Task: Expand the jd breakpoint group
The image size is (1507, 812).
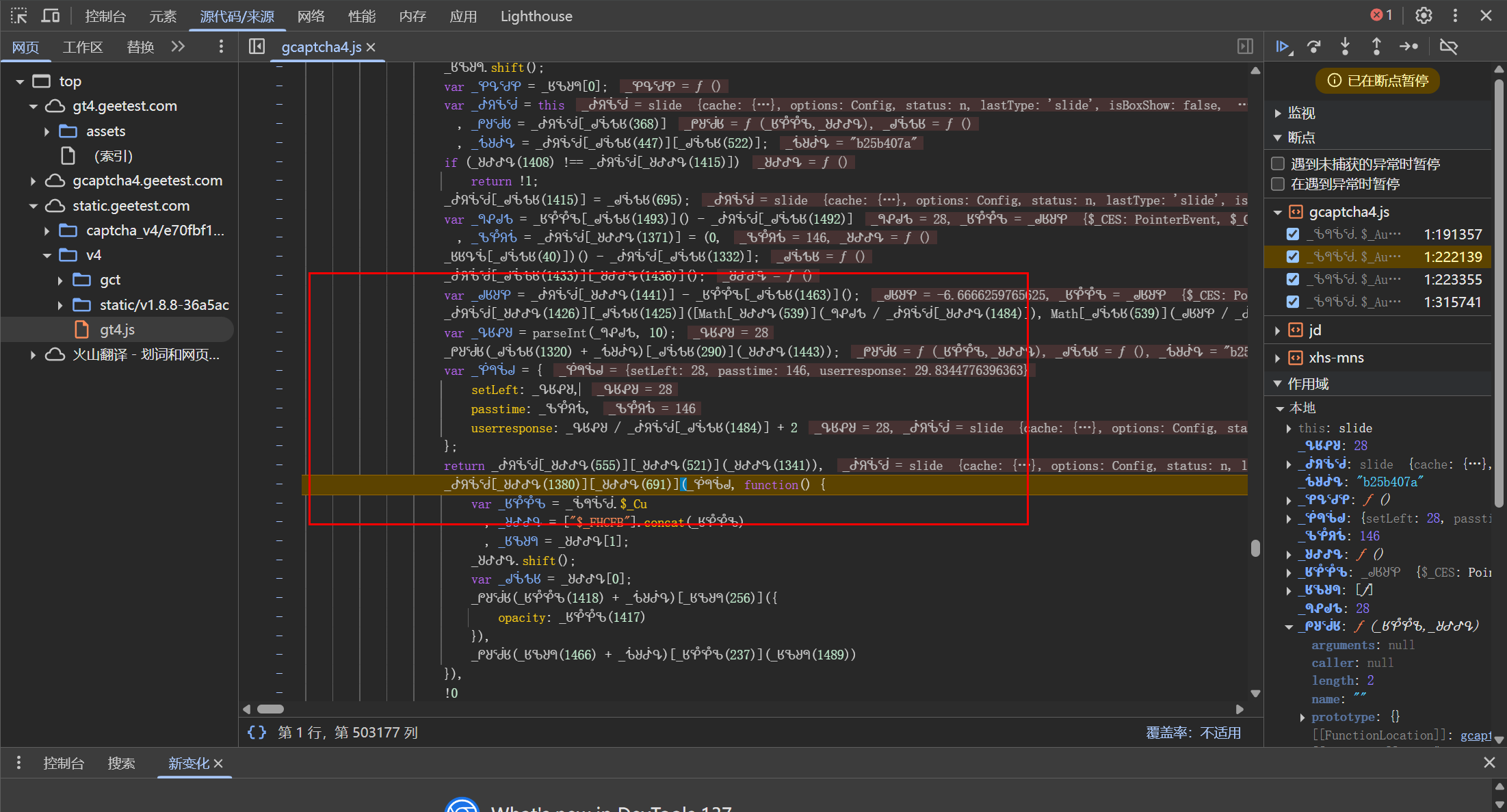Action: (1277, 330)
